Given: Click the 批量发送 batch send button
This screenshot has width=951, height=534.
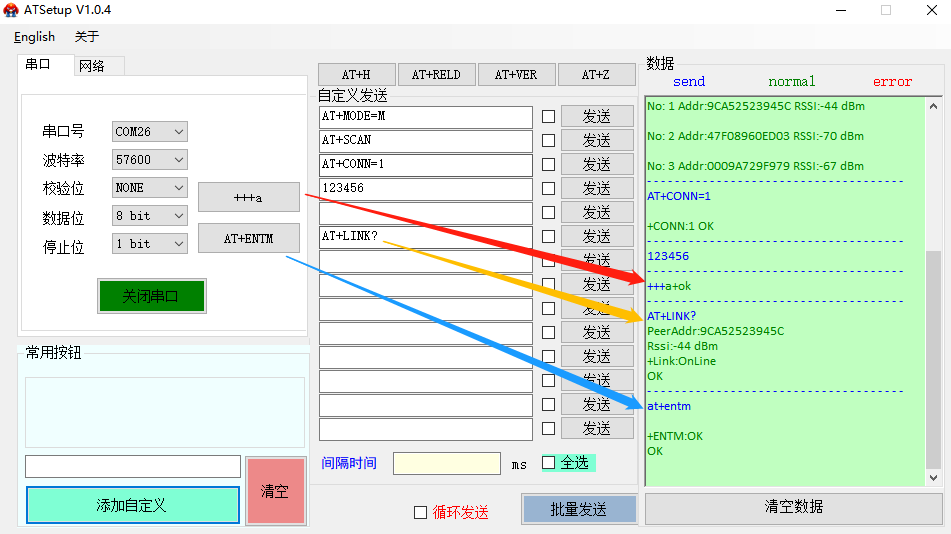Looking at the screenshot, I should [x=579, y=509].
